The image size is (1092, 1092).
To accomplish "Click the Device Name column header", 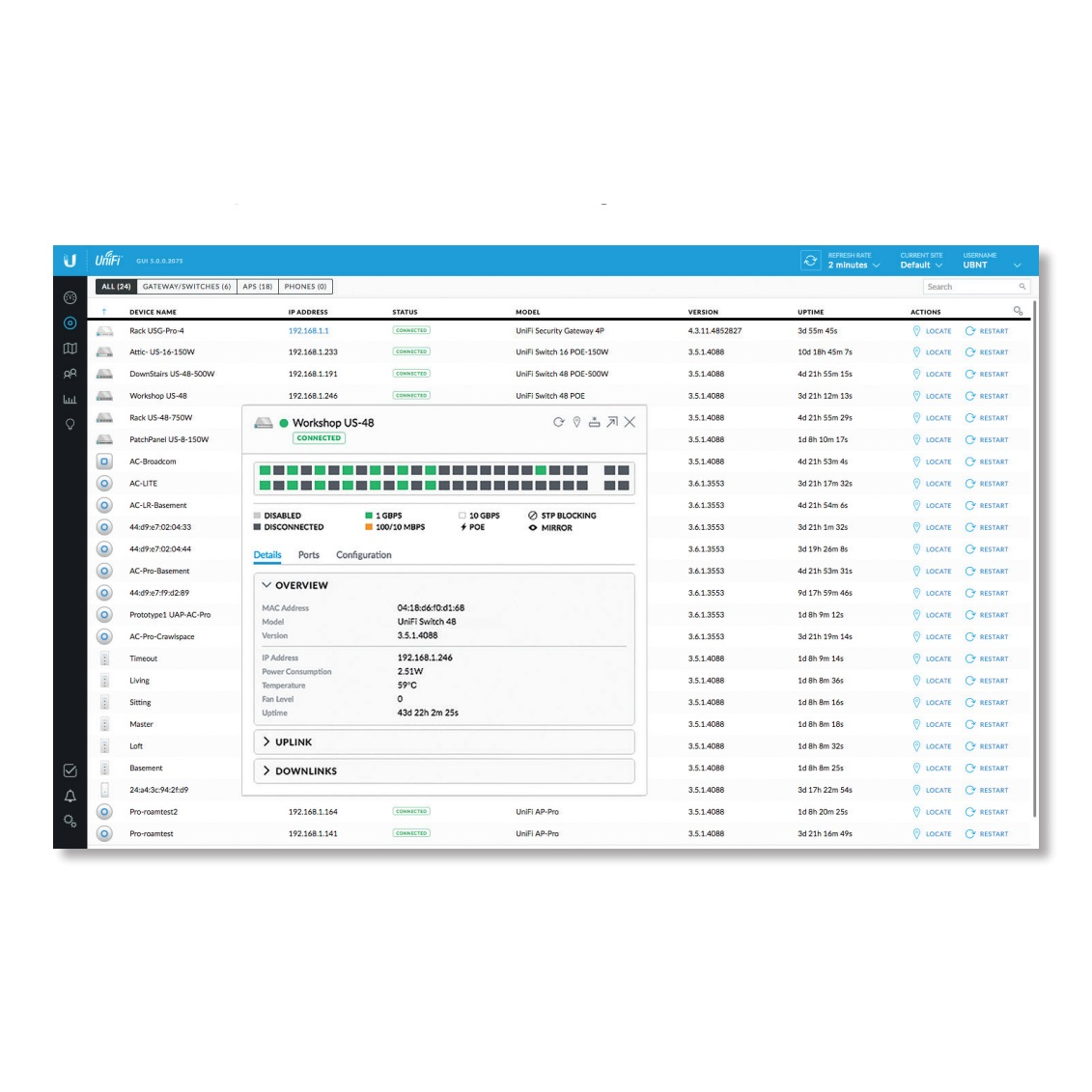I will click(x=153, y=312).
